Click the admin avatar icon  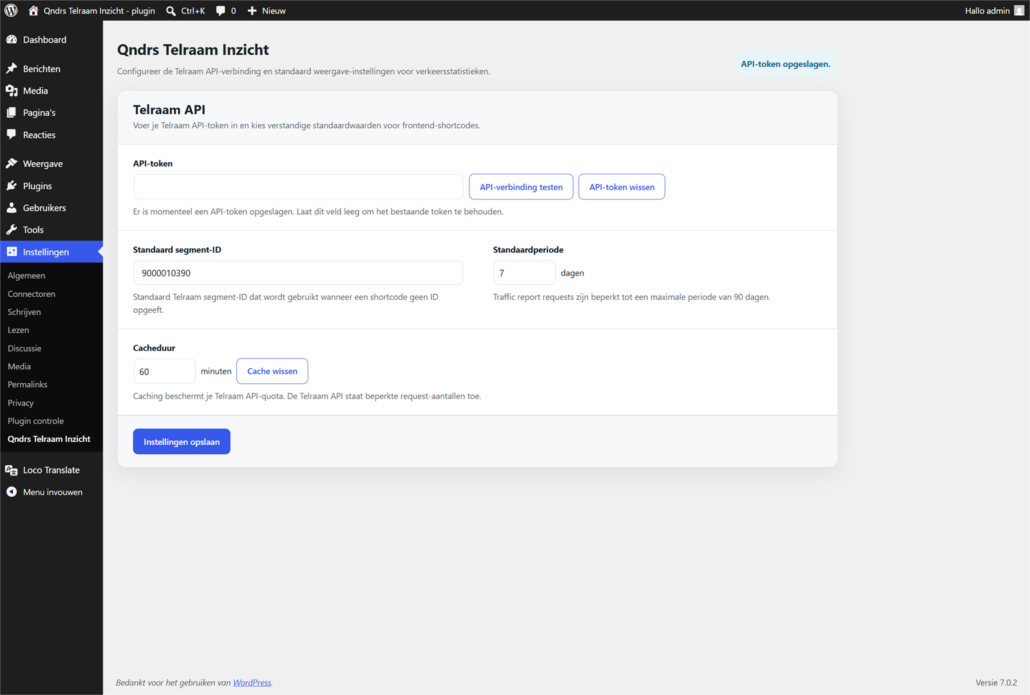click(x=1019, y=11)
